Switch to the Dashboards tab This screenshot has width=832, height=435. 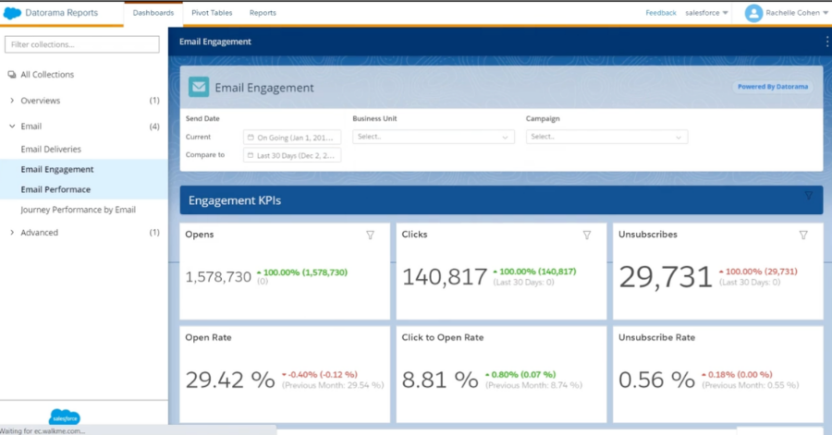tap(153, 13)
